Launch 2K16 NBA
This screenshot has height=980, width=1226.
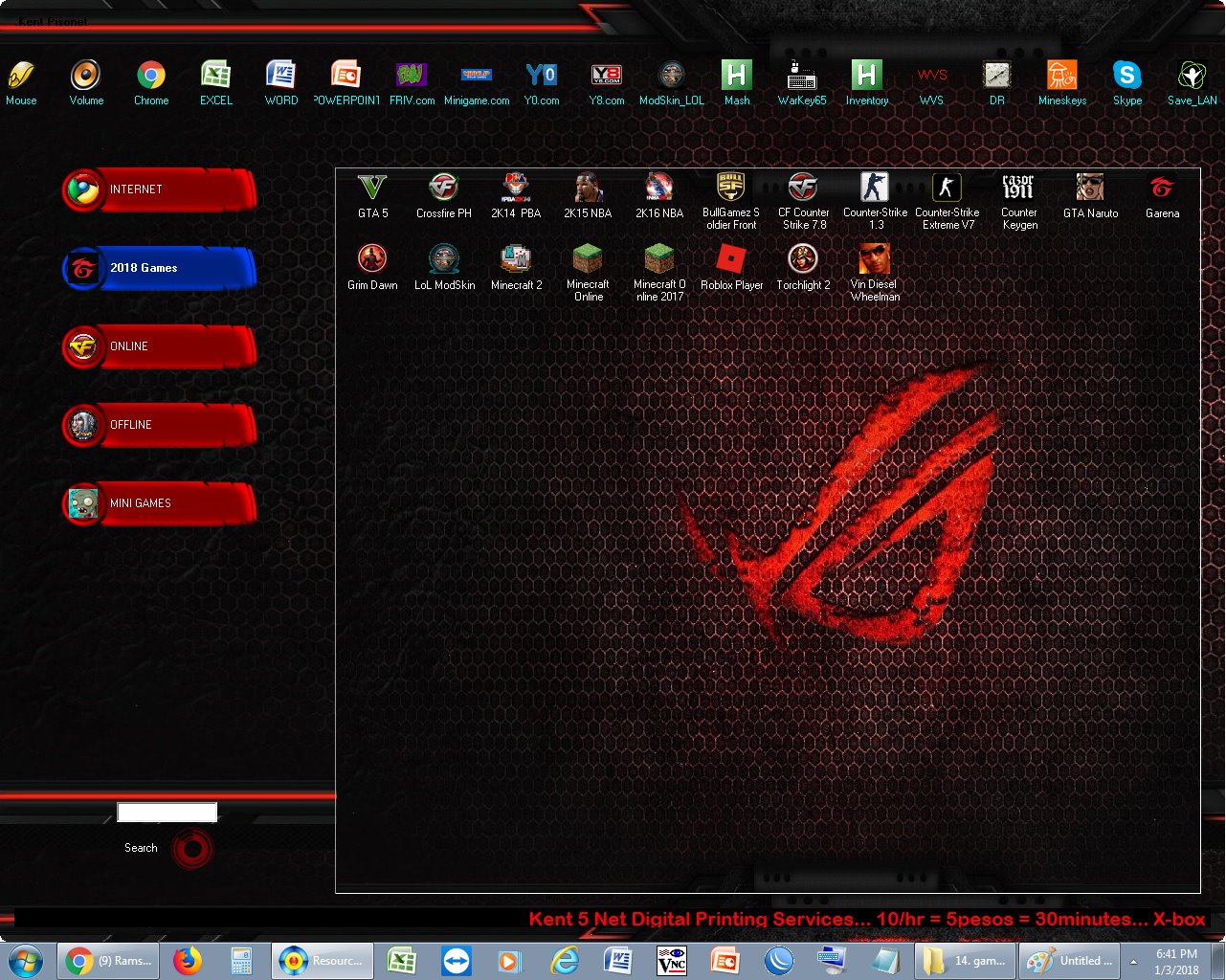tap(659, 196)
